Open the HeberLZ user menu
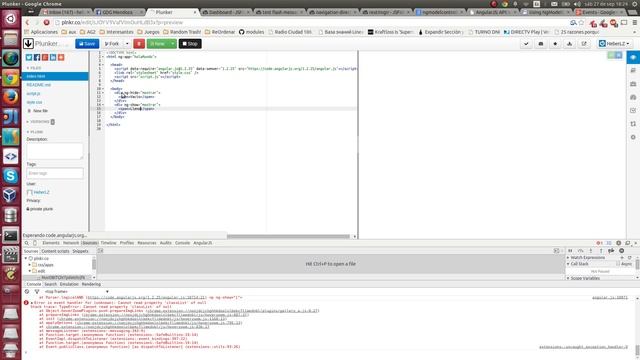The width and height of the screenshot is (640, 360). point(614,44)
